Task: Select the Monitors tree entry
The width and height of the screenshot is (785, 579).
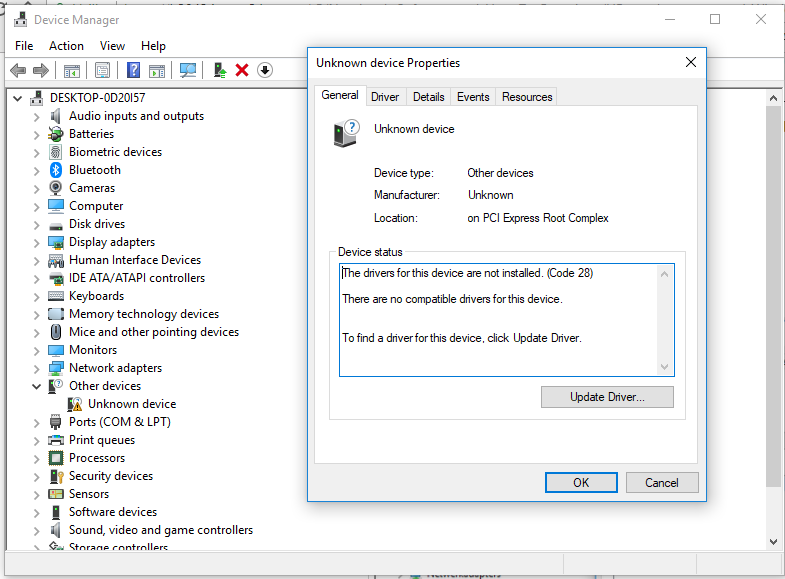Action: point(93,350)
